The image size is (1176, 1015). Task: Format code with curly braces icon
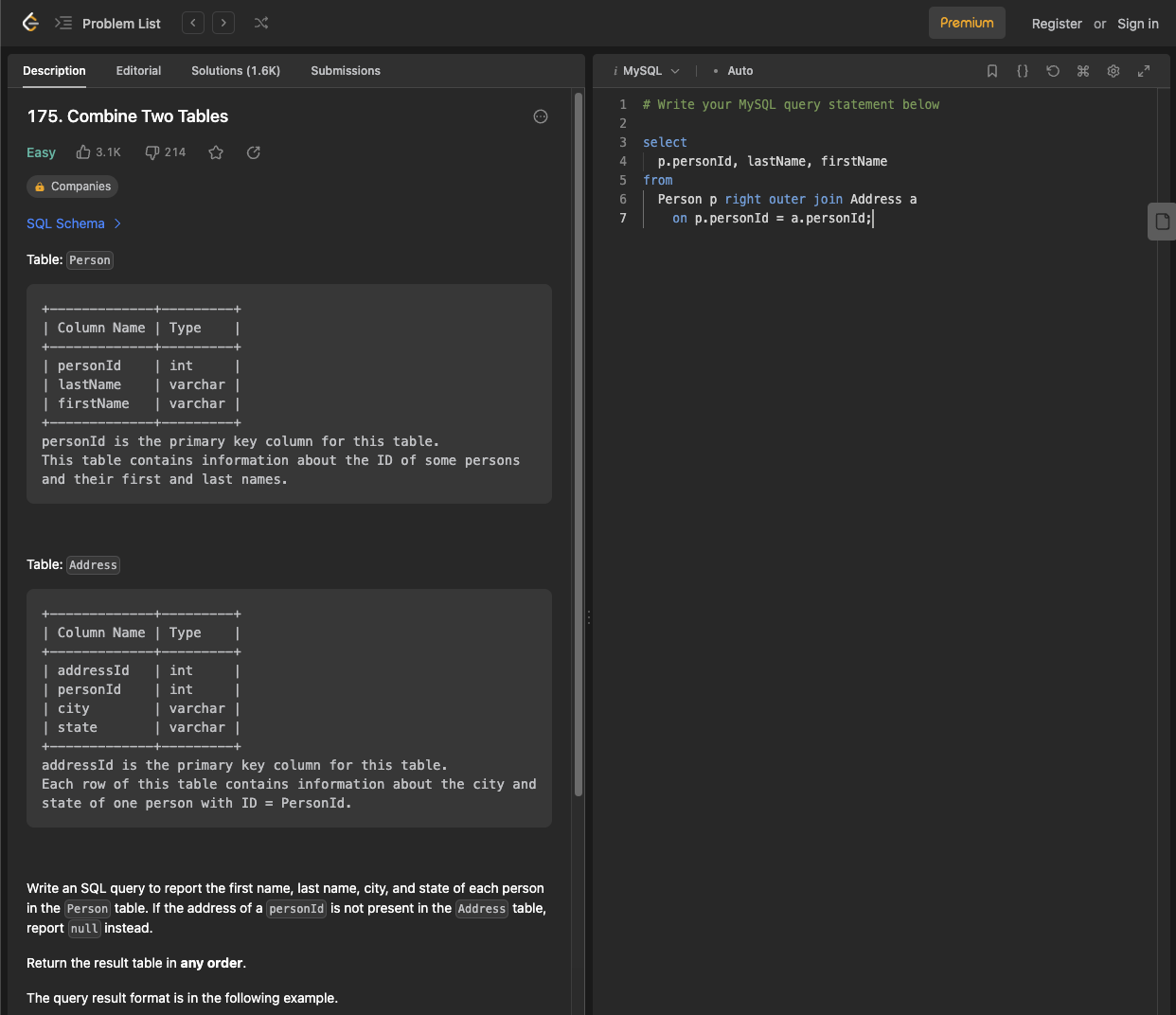point(1023,71)
